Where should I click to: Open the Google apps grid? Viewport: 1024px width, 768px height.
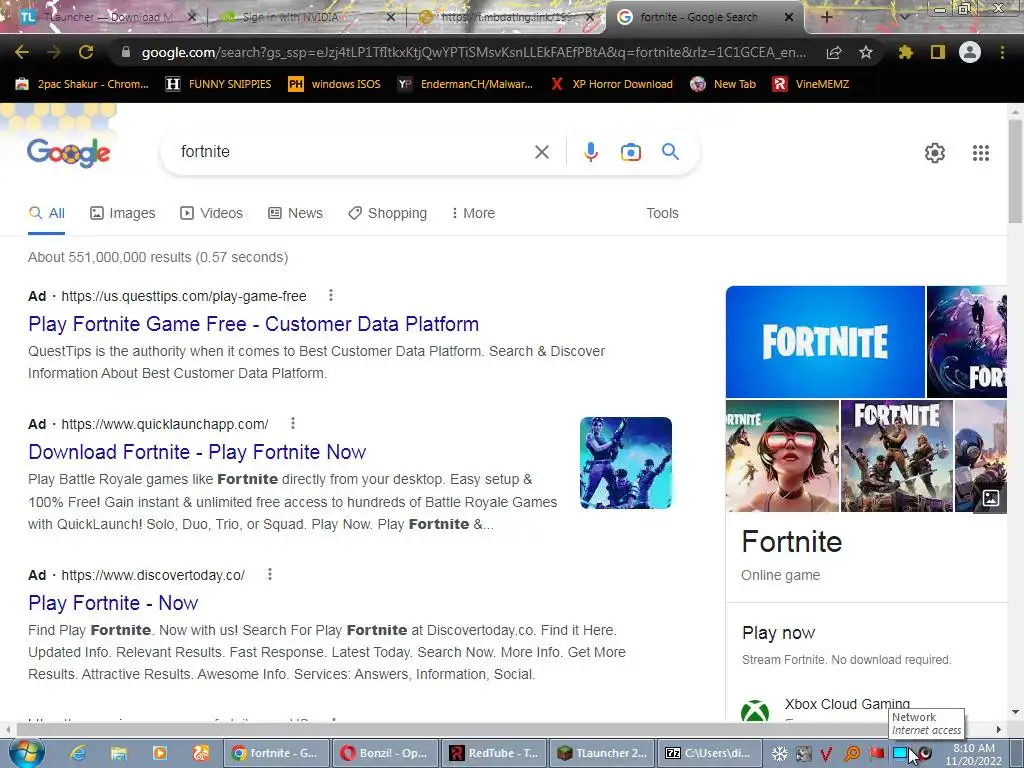(x=981, y=153)
